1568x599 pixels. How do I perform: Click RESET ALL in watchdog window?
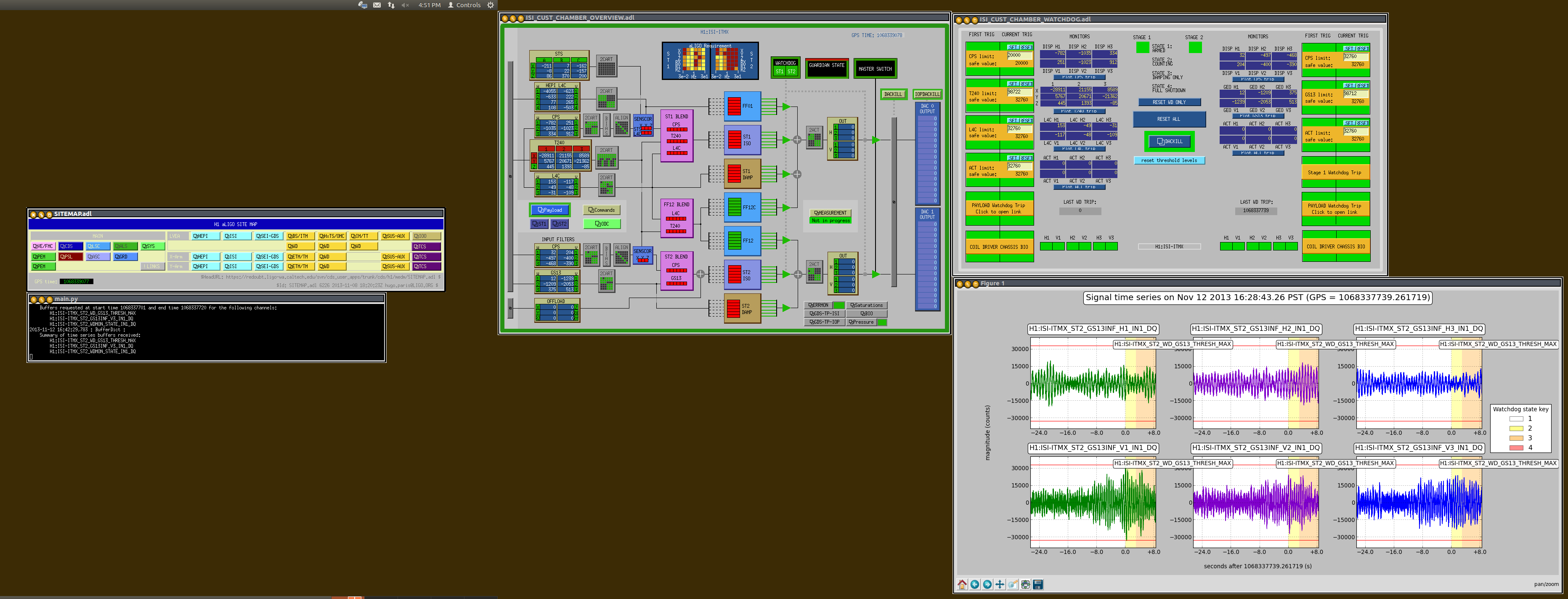click(x=1169, y=119)
